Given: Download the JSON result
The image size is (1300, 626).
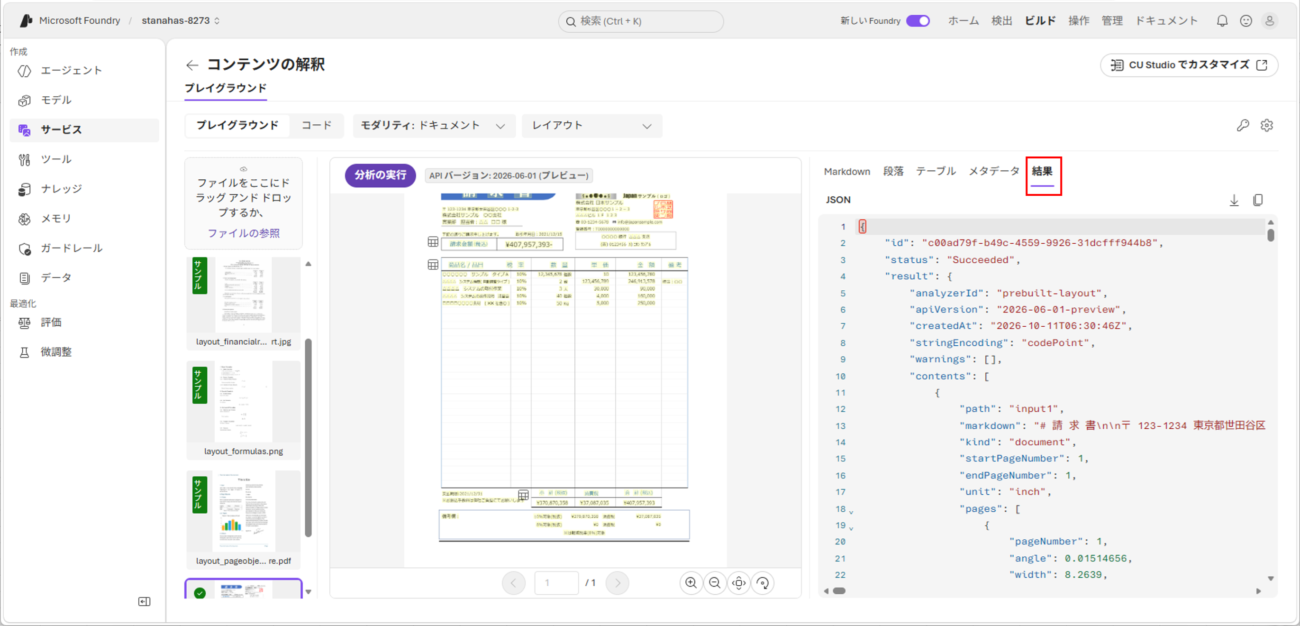Looking at the screenshot, I should 1234,200.
